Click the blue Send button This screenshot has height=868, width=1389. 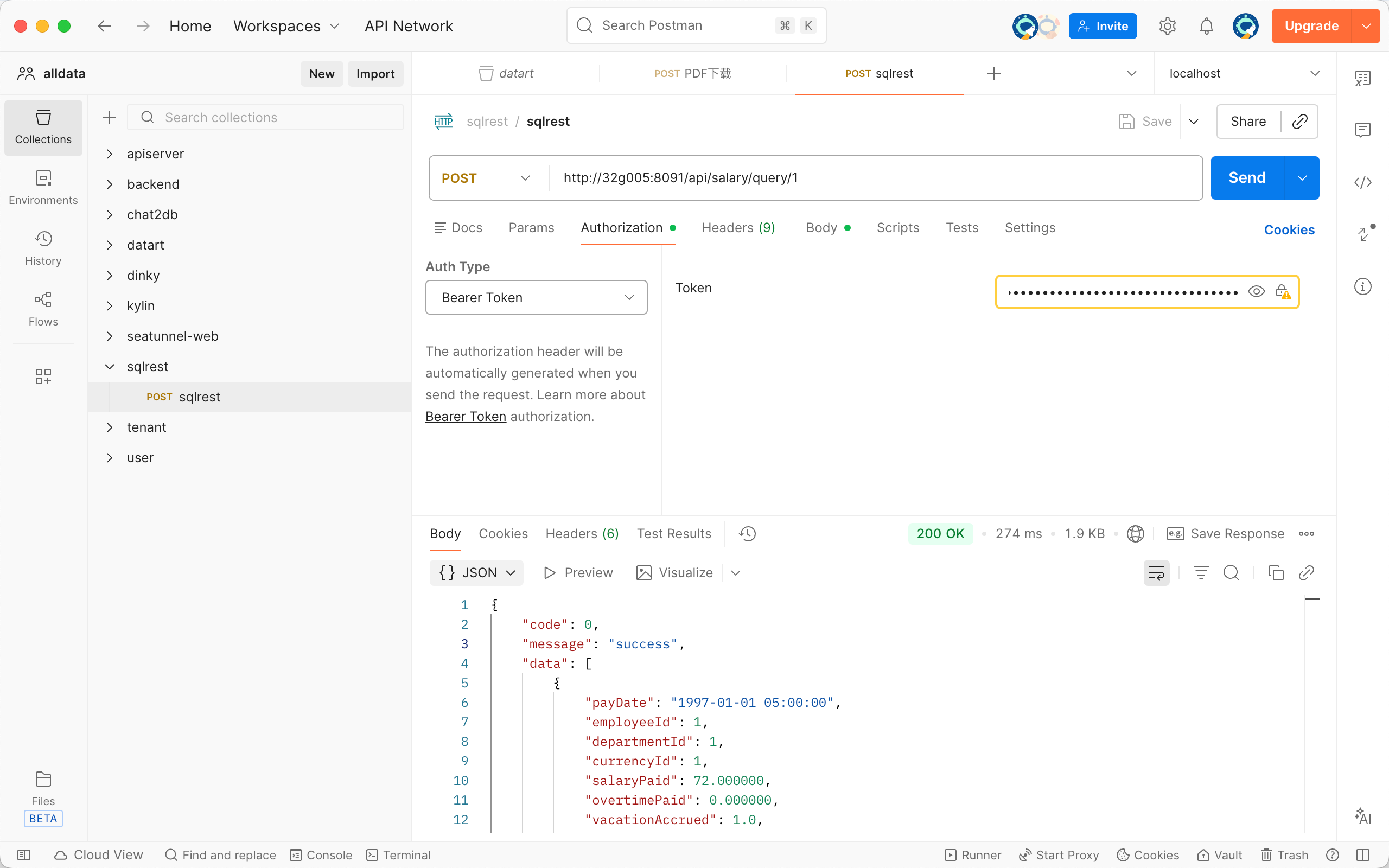(x=1247, y=178)
